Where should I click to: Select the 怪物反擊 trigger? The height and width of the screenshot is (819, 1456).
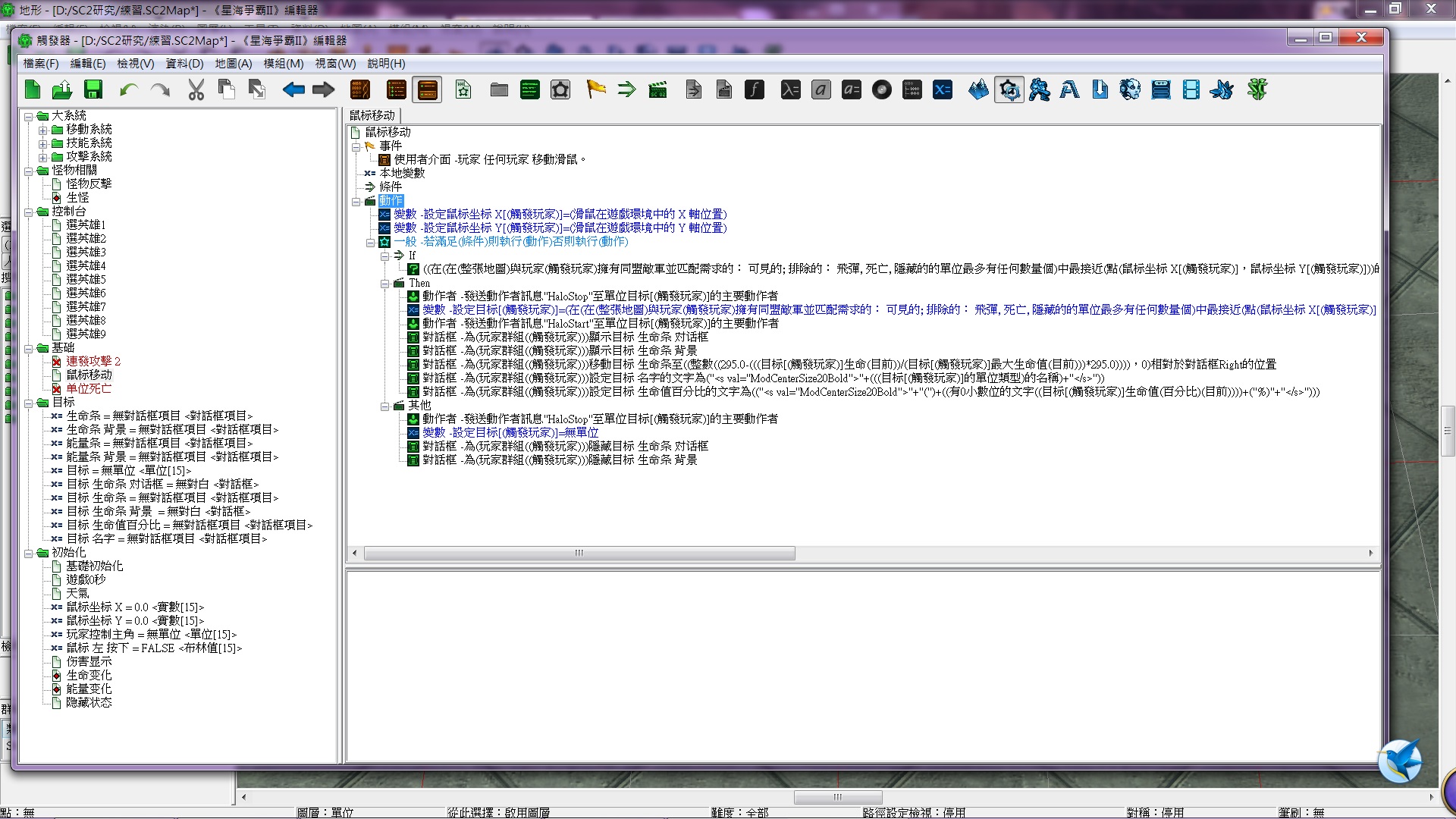[89, 184]
